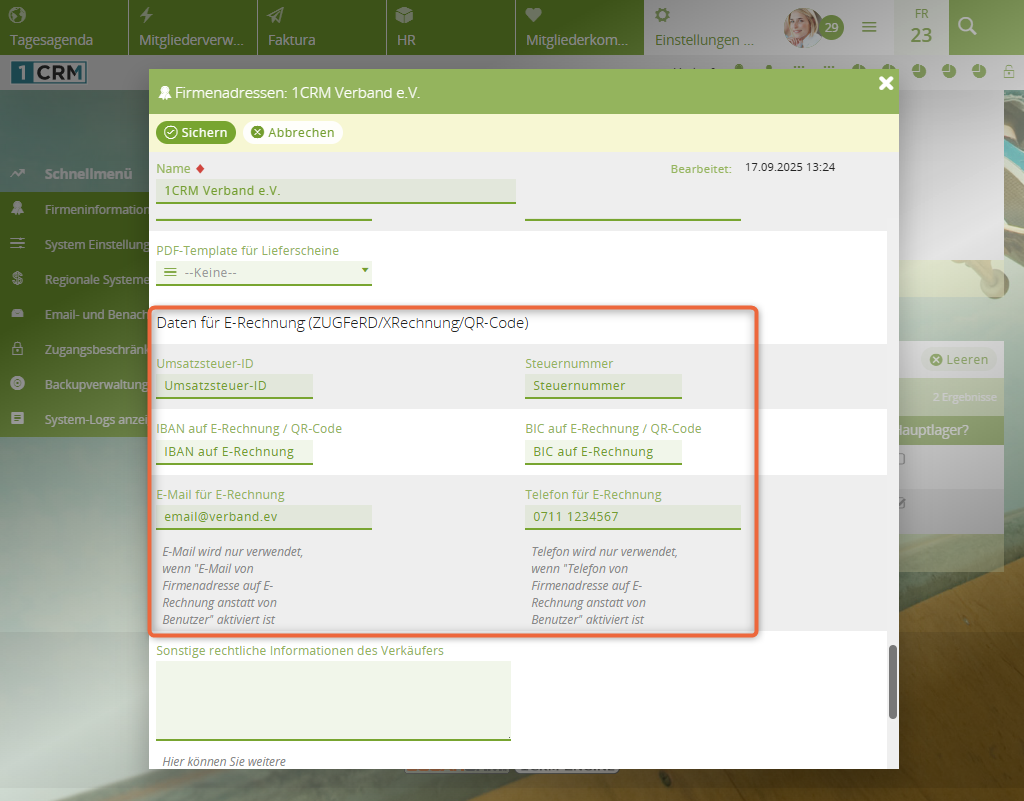
Task: Click the gear icon for Einstellungen
Action: (x=662, y=15)
